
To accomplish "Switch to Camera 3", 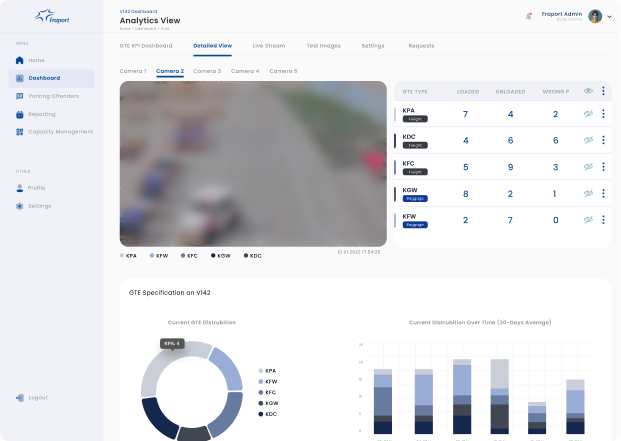I will click(207, 71).
